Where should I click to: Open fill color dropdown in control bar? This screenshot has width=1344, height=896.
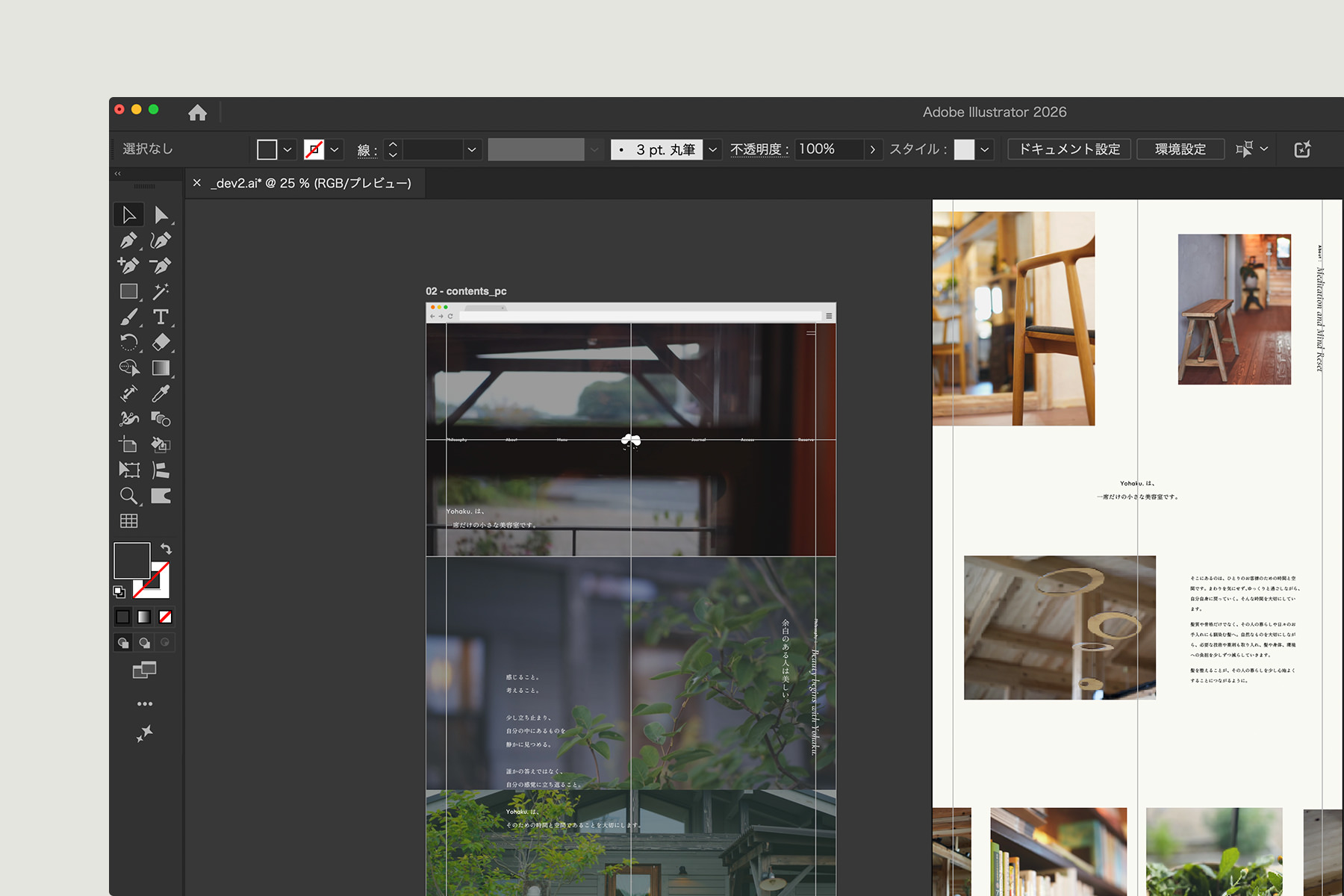click(287, 149)
